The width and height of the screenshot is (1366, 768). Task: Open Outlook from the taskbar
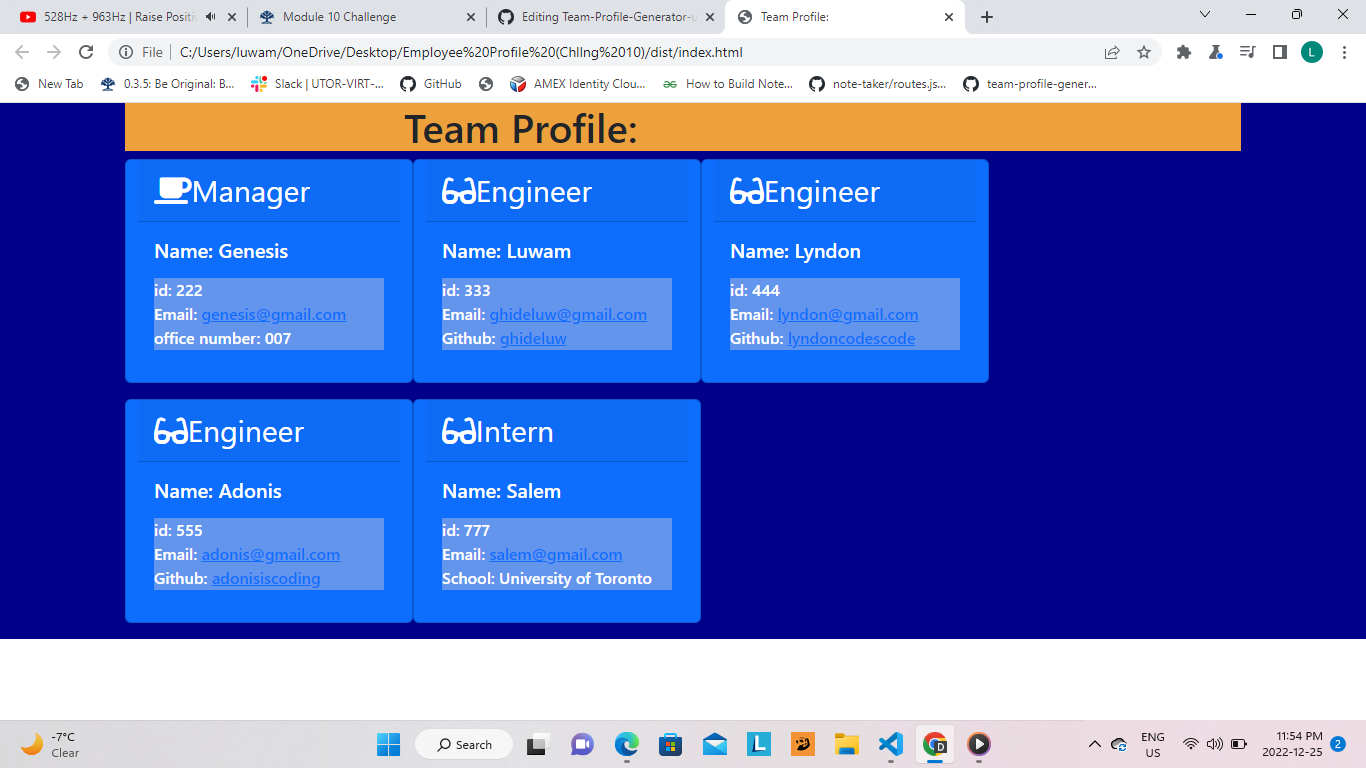click(715, 744)
